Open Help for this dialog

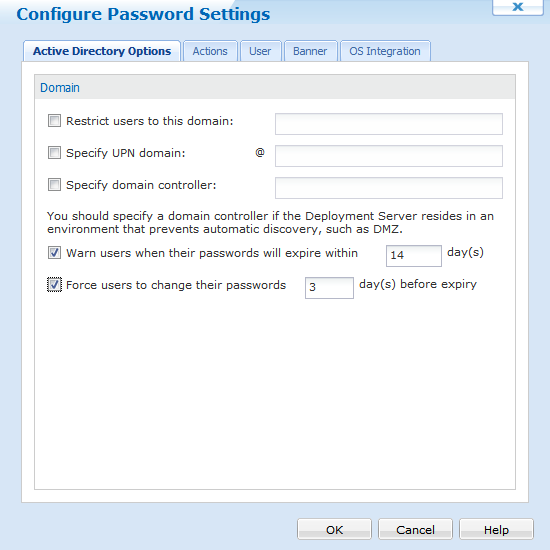496,529
